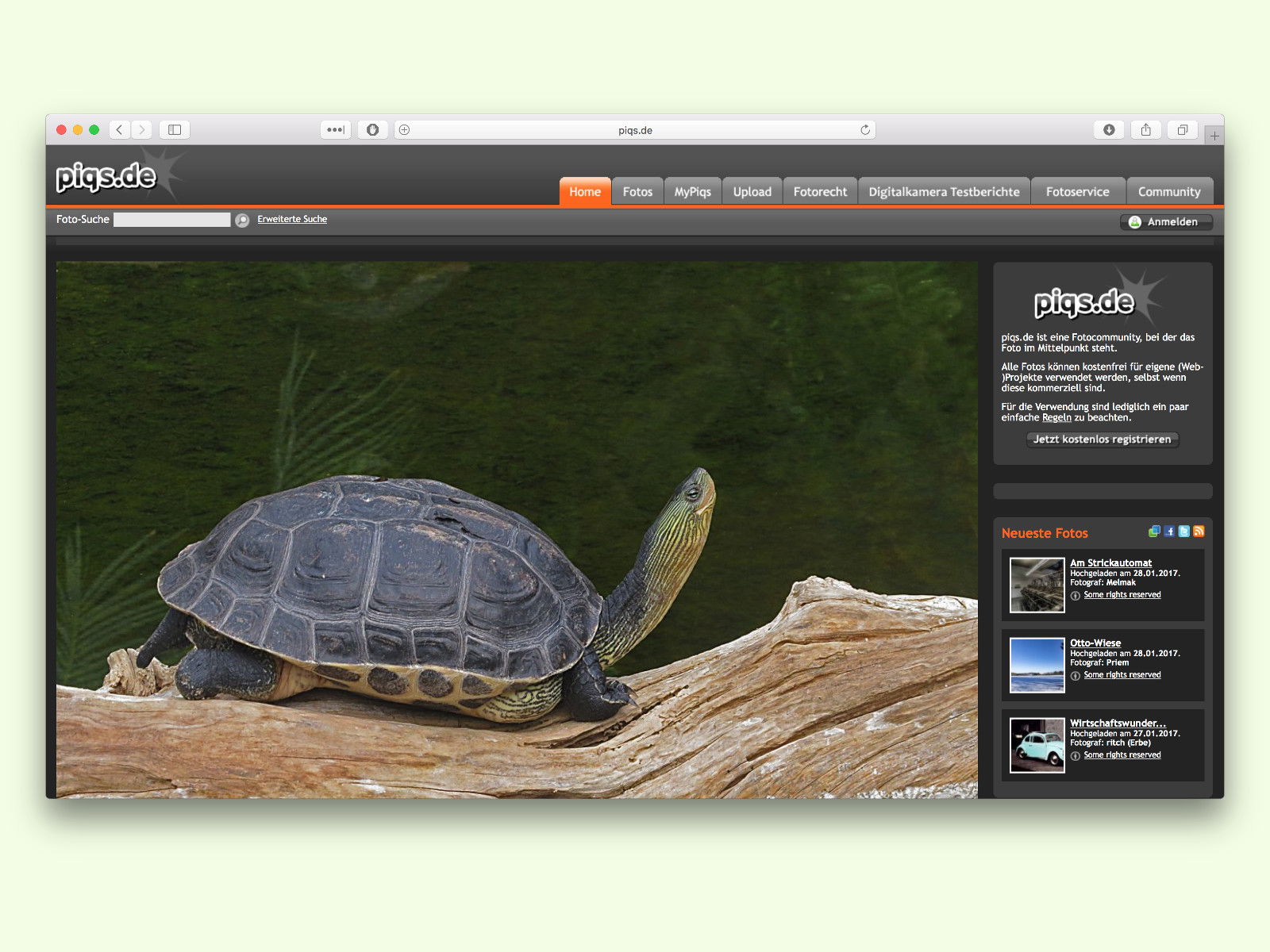
Task: Open the Otto-Wiese photo link
Action: (x=1095, y=643)
